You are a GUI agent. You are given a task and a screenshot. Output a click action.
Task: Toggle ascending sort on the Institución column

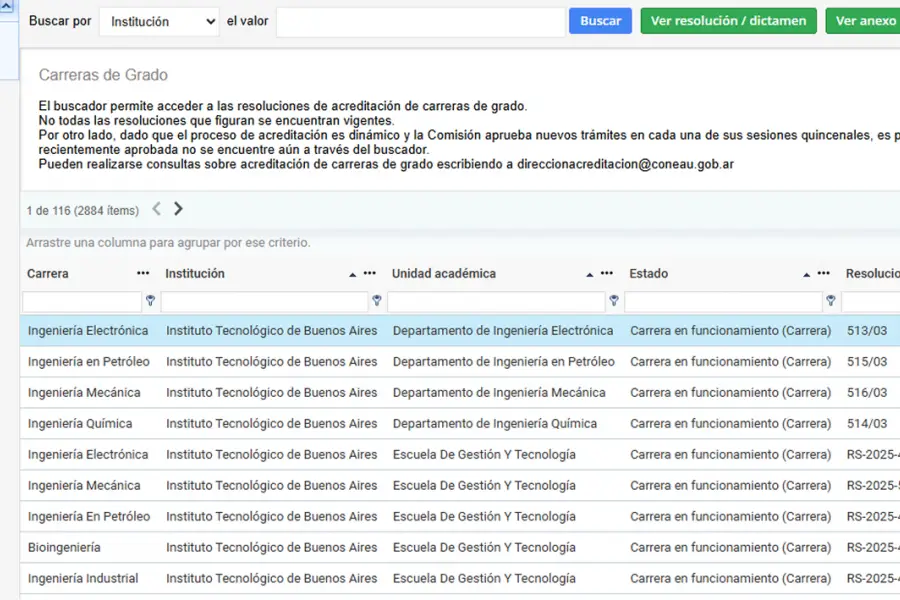click(352, 272)
